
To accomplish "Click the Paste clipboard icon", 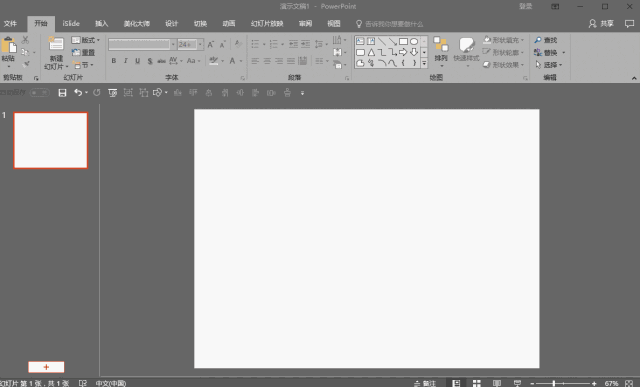I will pyautogui.click(x=9, y=44).
